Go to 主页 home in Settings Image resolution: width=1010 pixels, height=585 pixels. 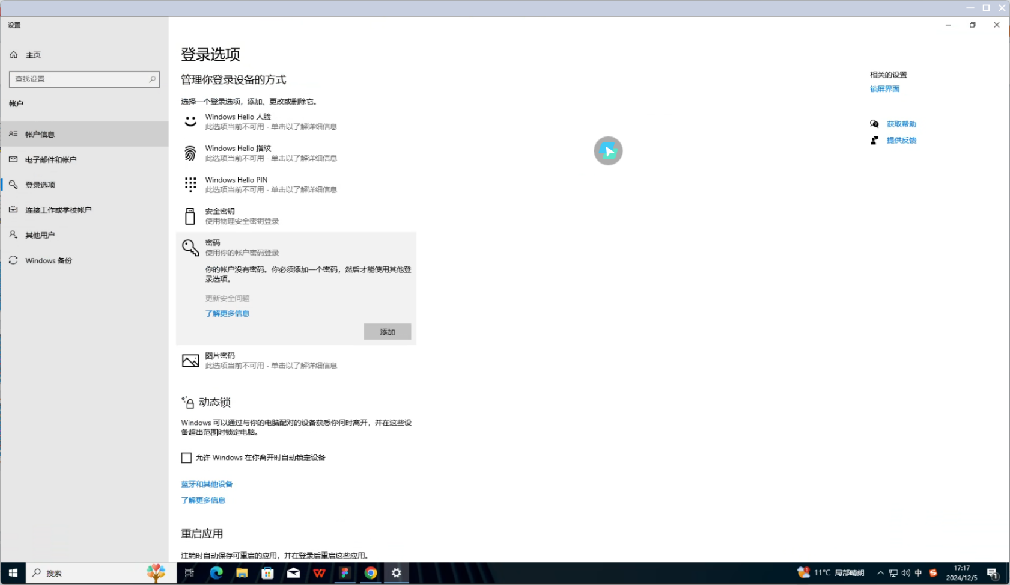(x=33, y=55)
